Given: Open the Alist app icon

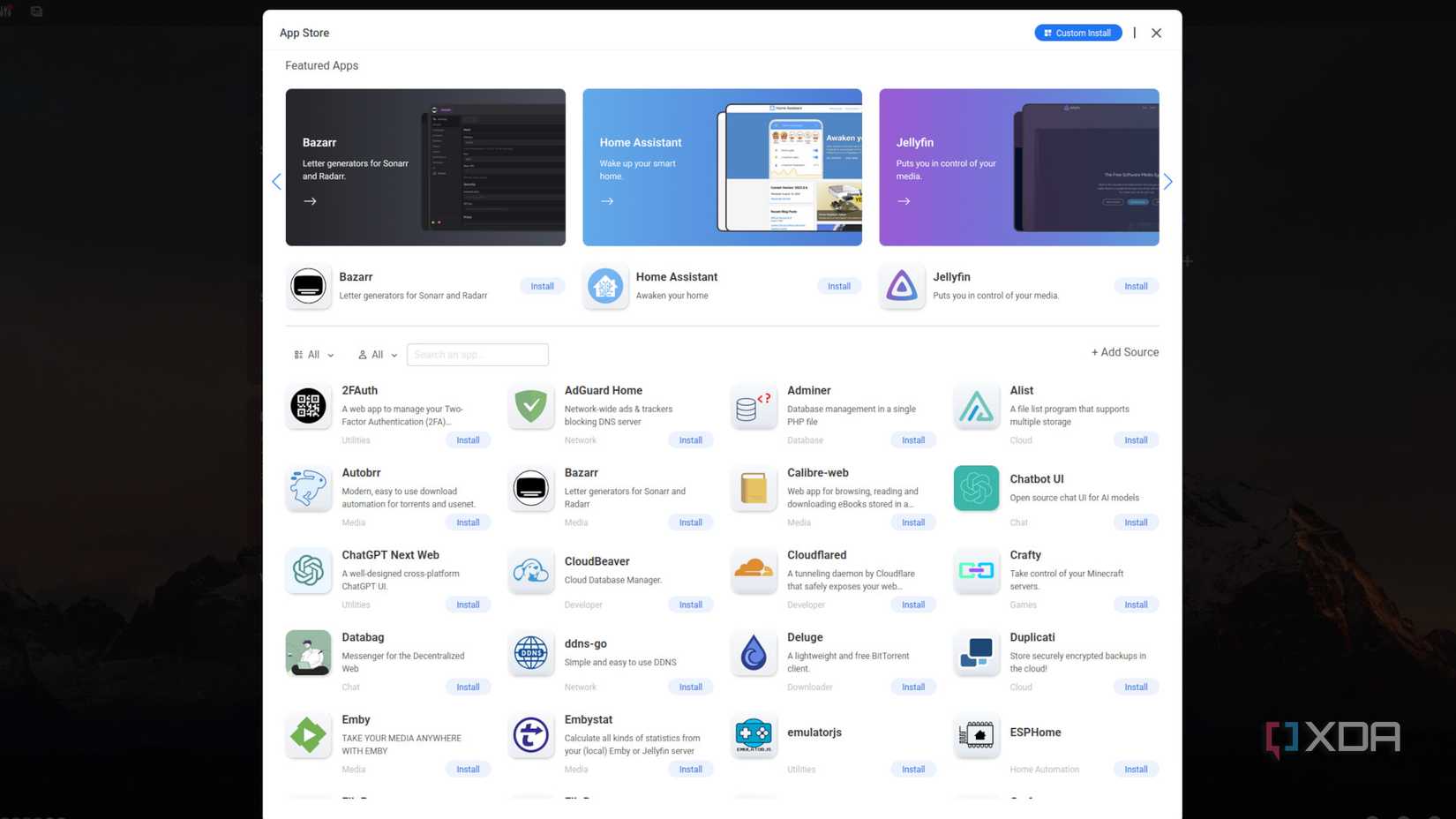Looking at the screenshot, I should pyautogui.click(x=976, y=406).
